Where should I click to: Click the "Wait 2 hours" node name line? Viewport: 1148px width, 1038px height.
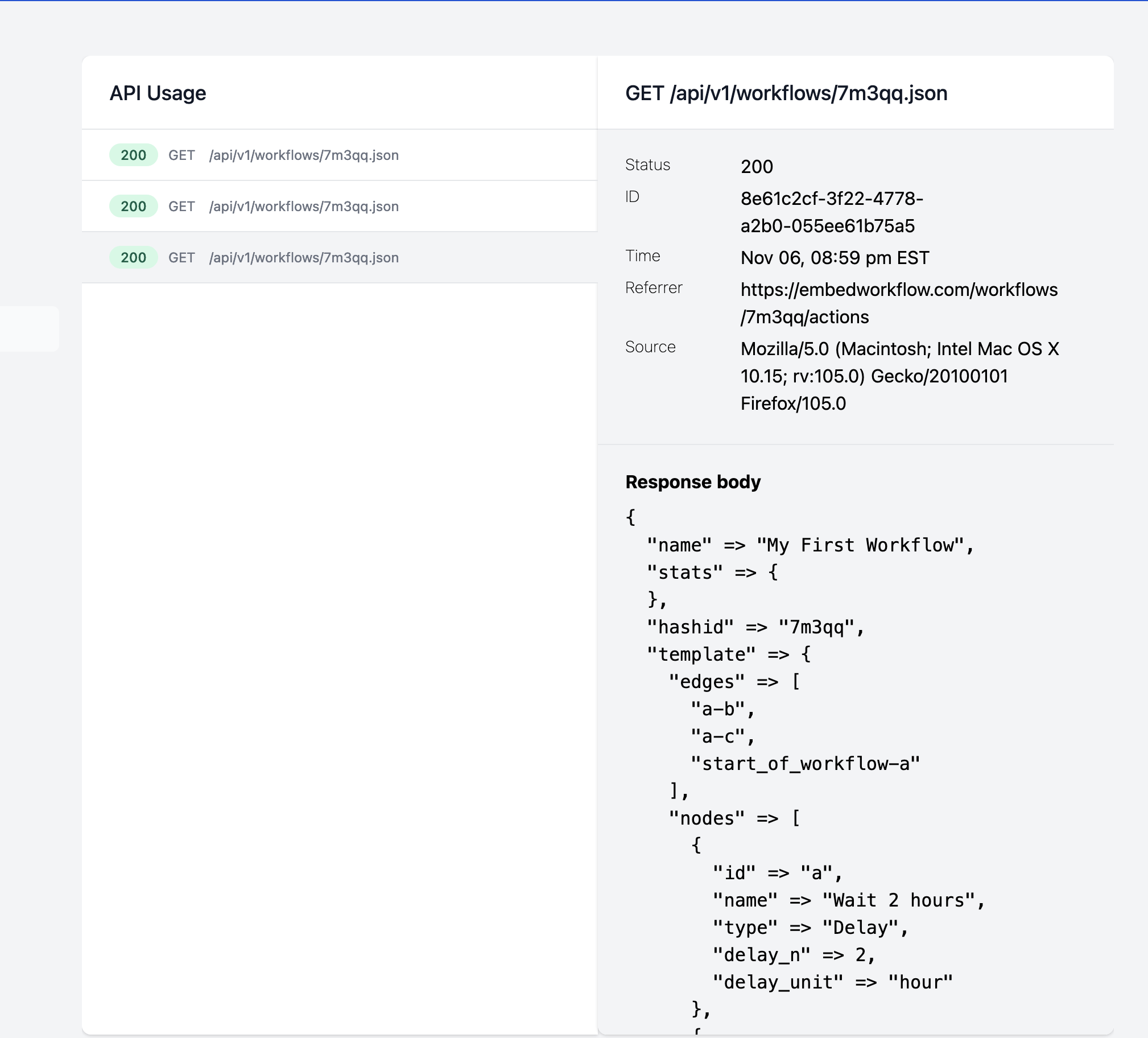[x=848, y=900]
